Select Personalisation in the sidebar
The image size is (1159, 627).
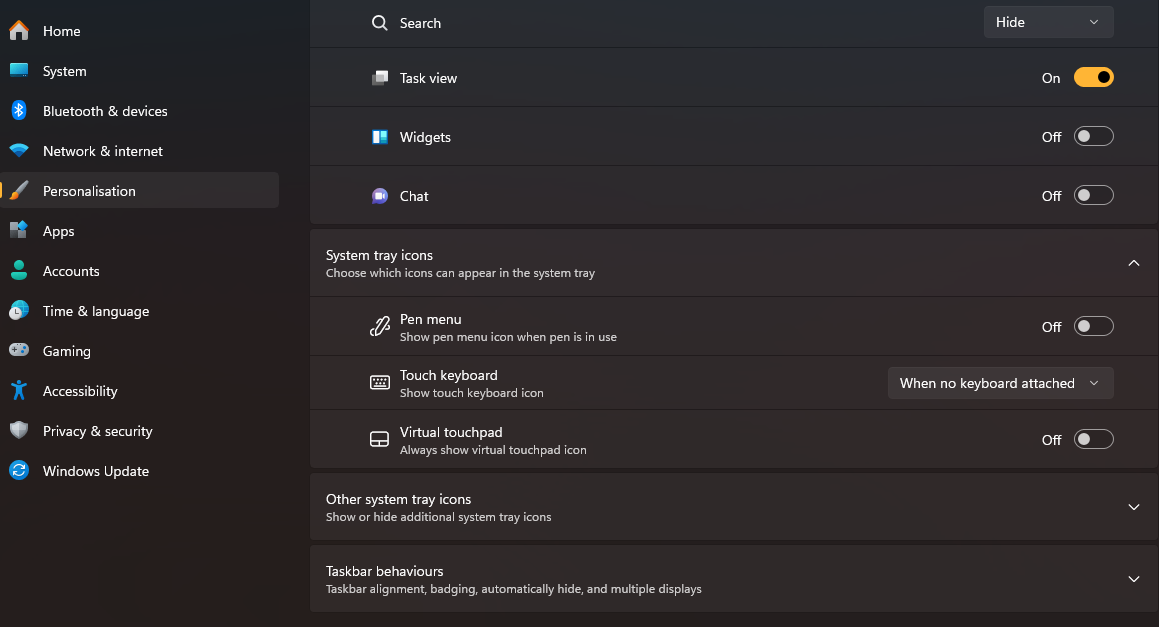tap(140, 191)
